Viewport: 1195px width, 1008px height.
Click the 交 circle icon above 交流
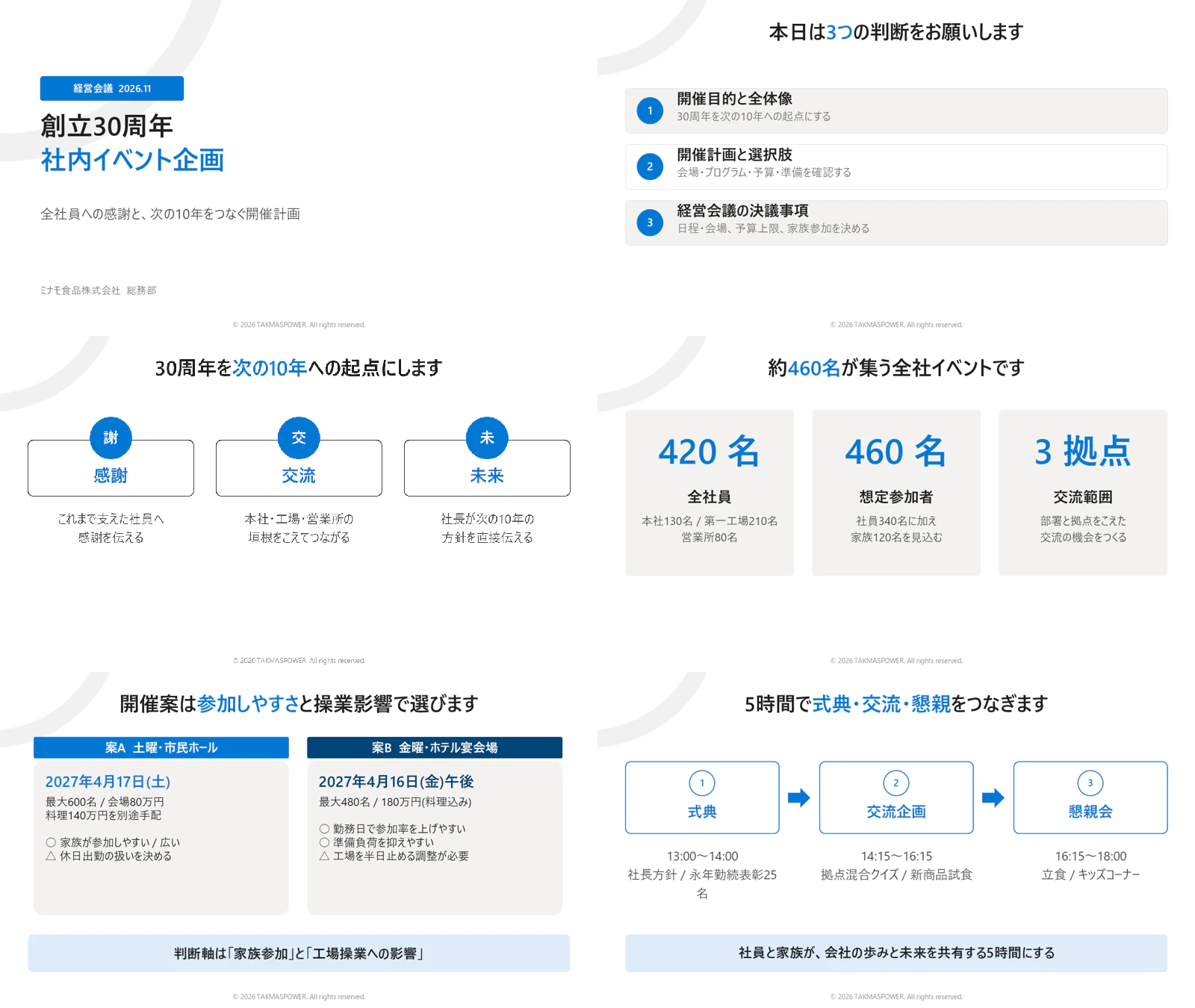pyautogui.click(x=299, y=438)
